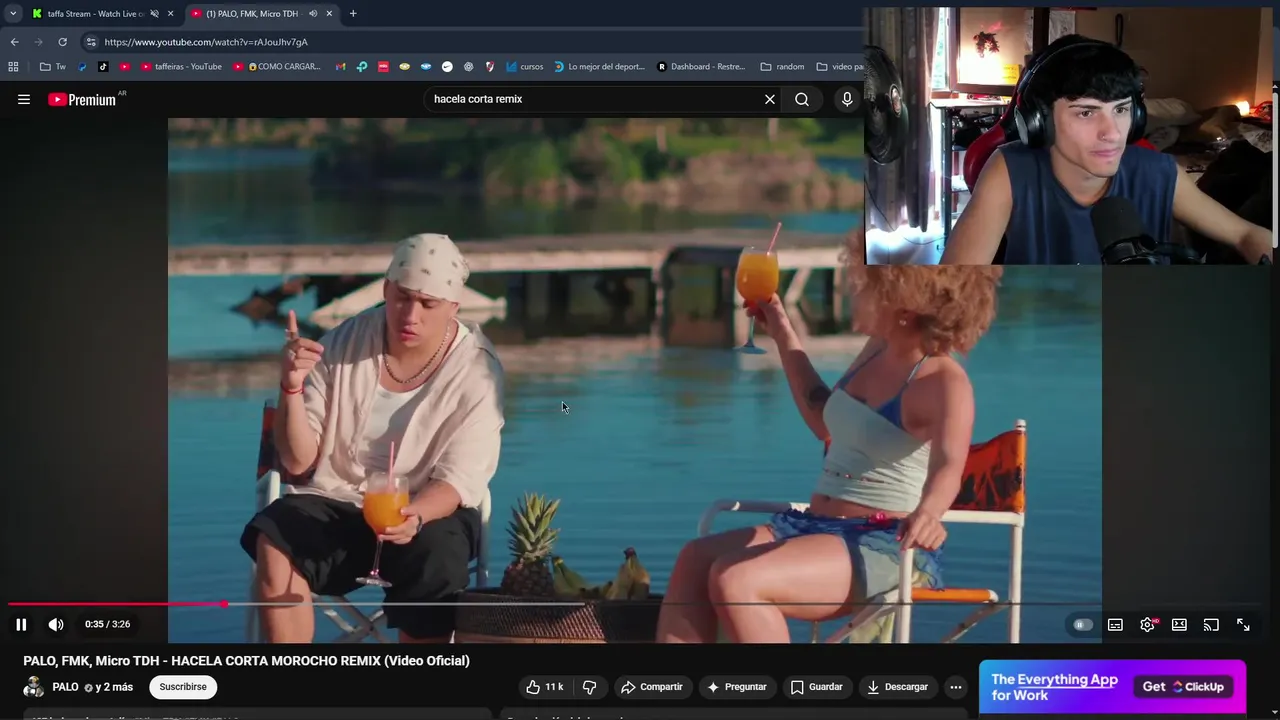
Task: Click the video title text
Action: pyautogui.click(x=246, y=661)
